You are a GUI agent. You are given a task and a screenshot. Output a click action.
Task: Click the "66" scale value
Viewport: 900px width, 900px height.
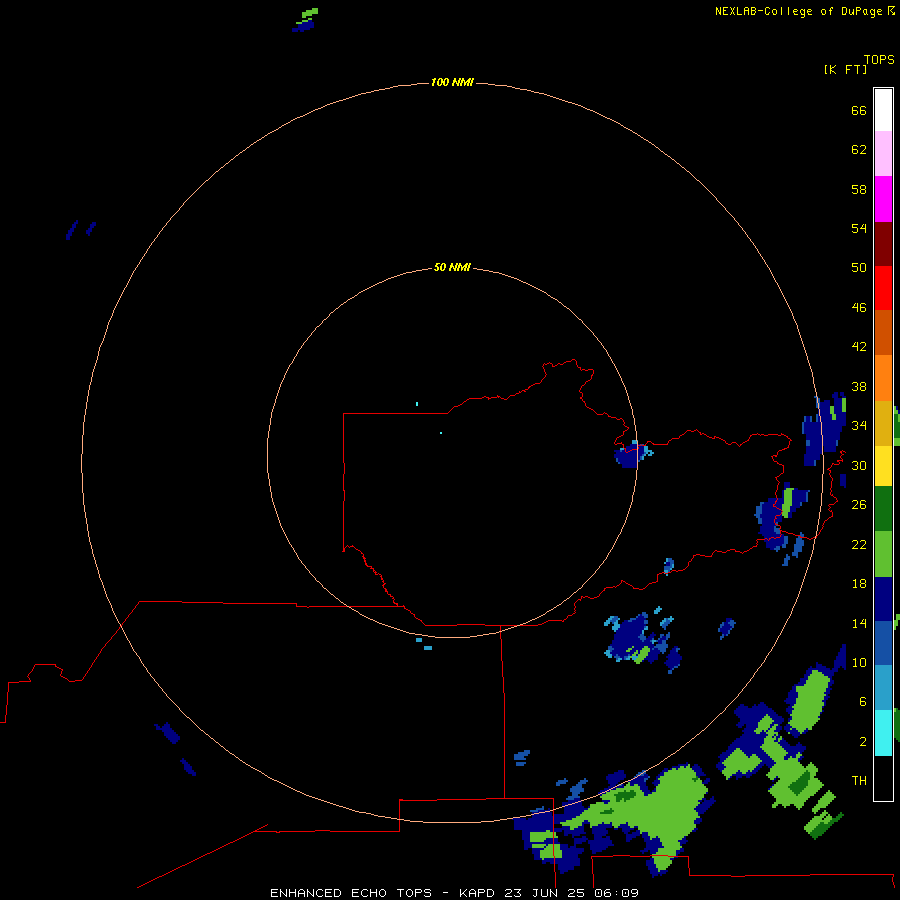859,110
